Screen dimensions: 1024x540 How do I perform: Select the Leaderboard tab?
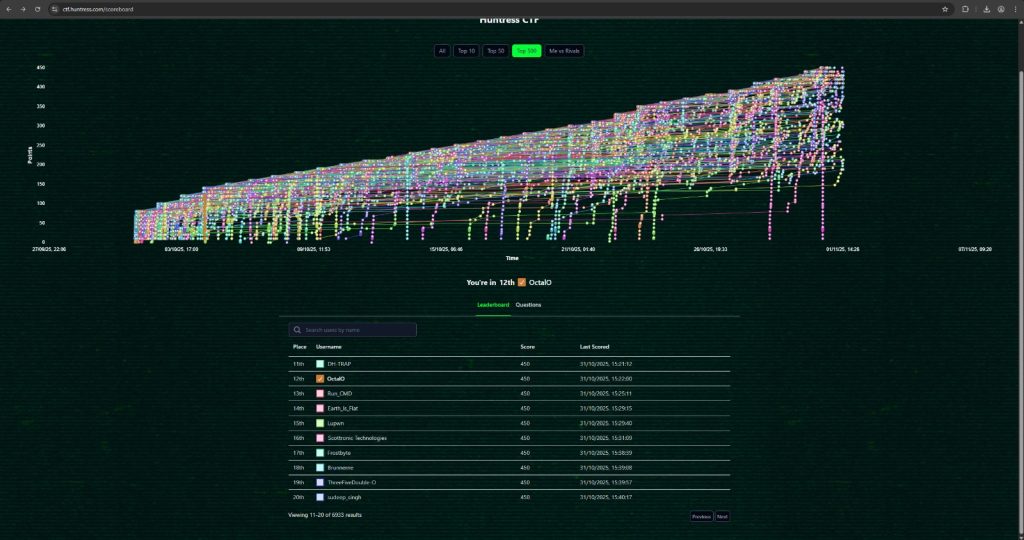(x=493, y=305)
